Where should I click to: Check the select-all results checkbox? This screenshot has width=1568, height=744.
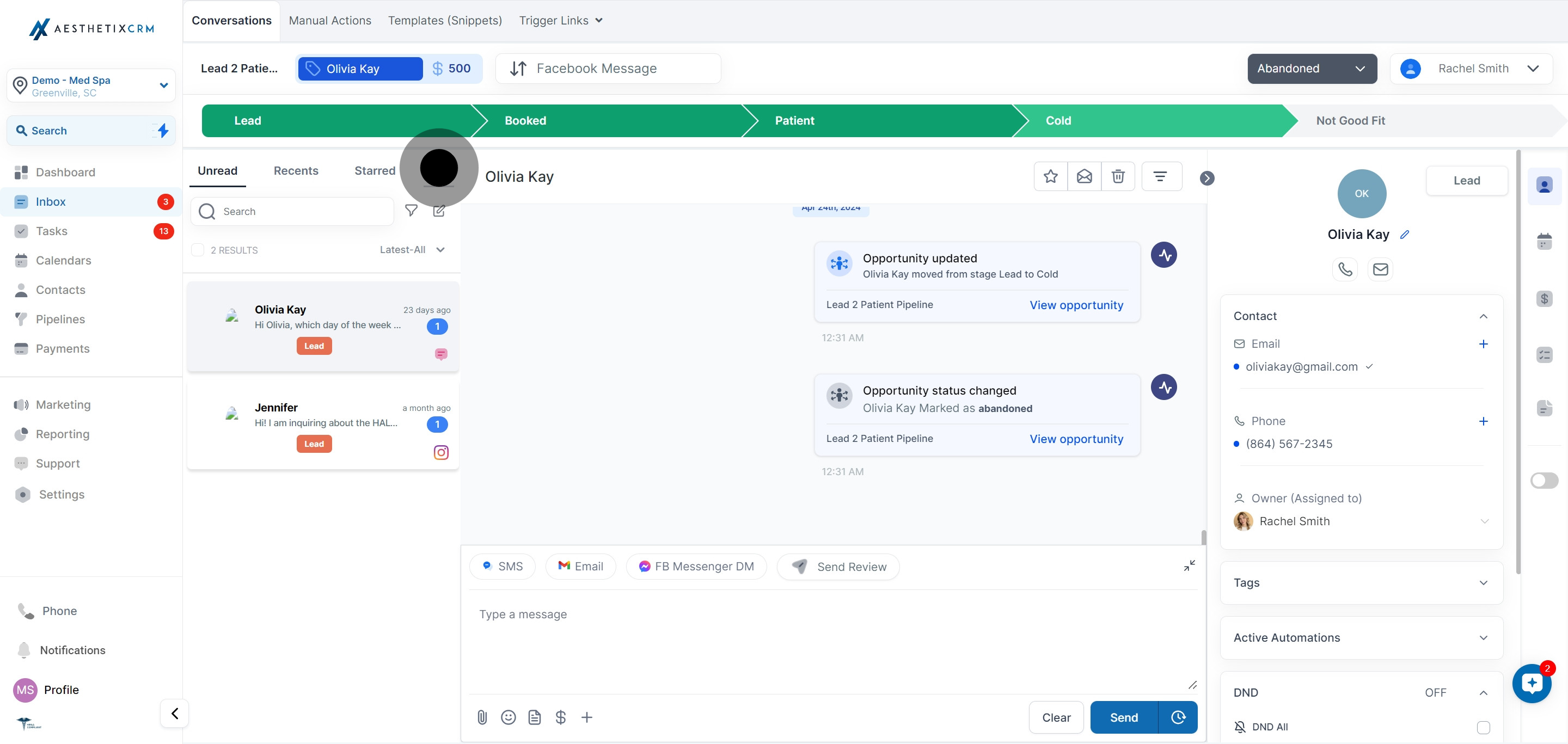(x=198, y=250)
